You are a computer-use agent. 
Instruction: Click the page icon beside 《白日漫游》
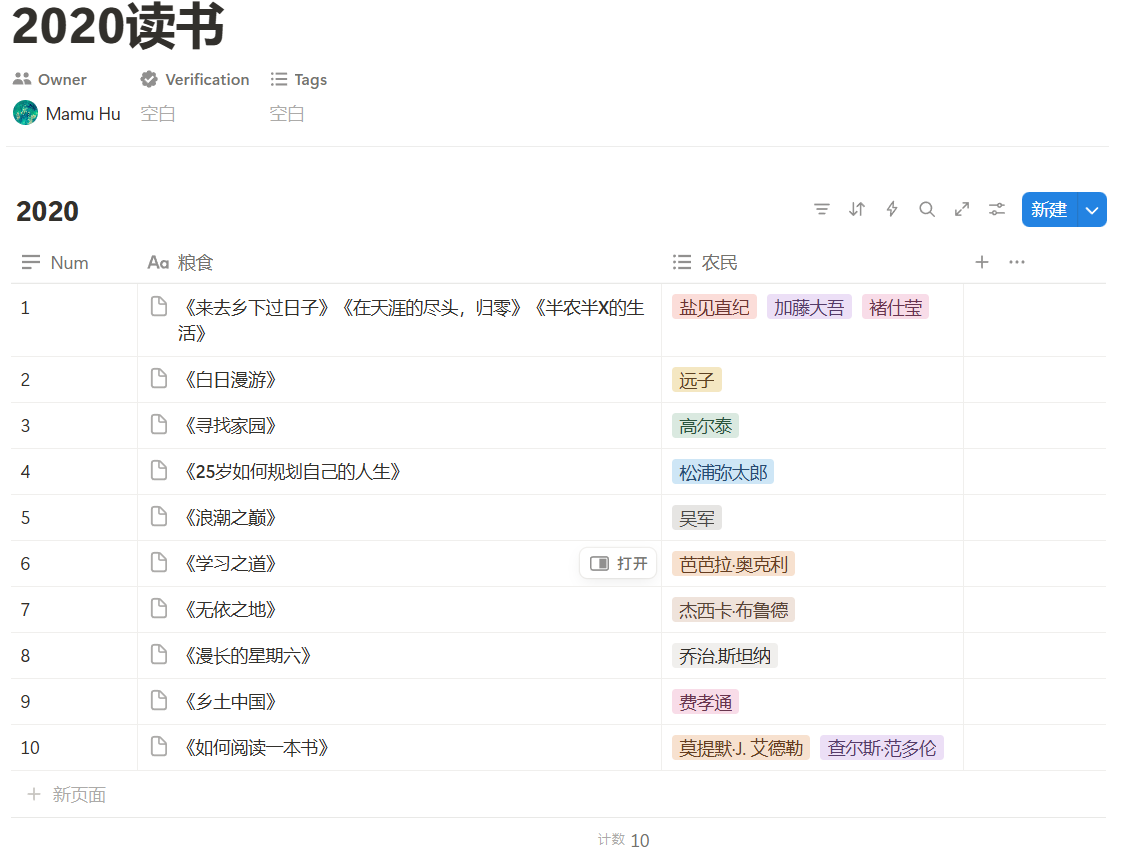click(159, 379)
